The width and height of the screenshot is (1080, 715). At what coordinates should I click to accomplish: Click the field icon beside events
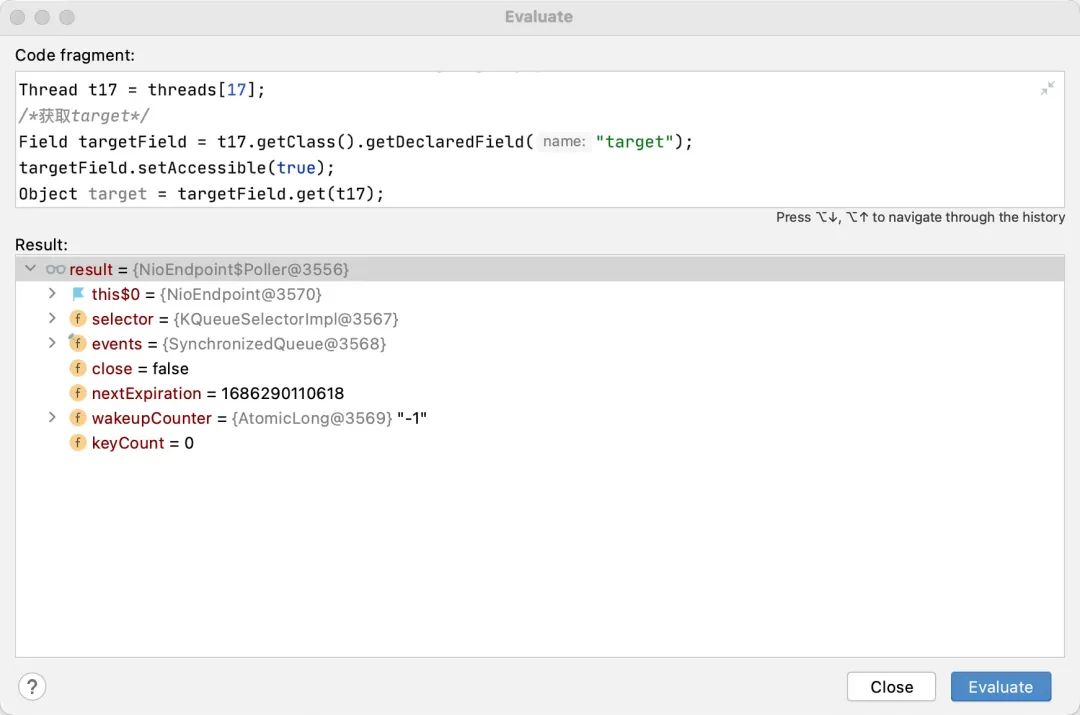tap(78, 343)
